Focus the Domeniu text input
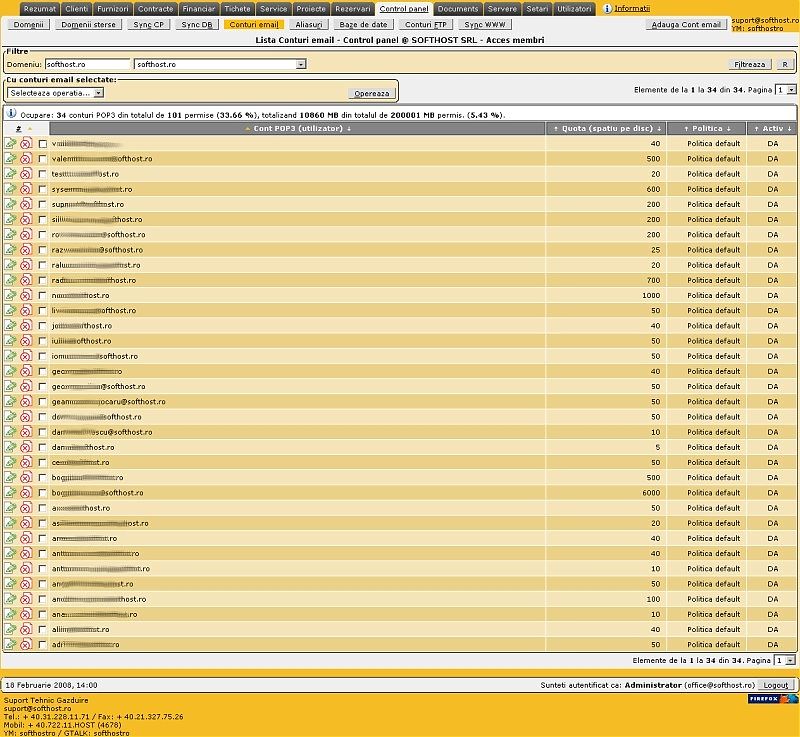 click(x=88, y=64)
